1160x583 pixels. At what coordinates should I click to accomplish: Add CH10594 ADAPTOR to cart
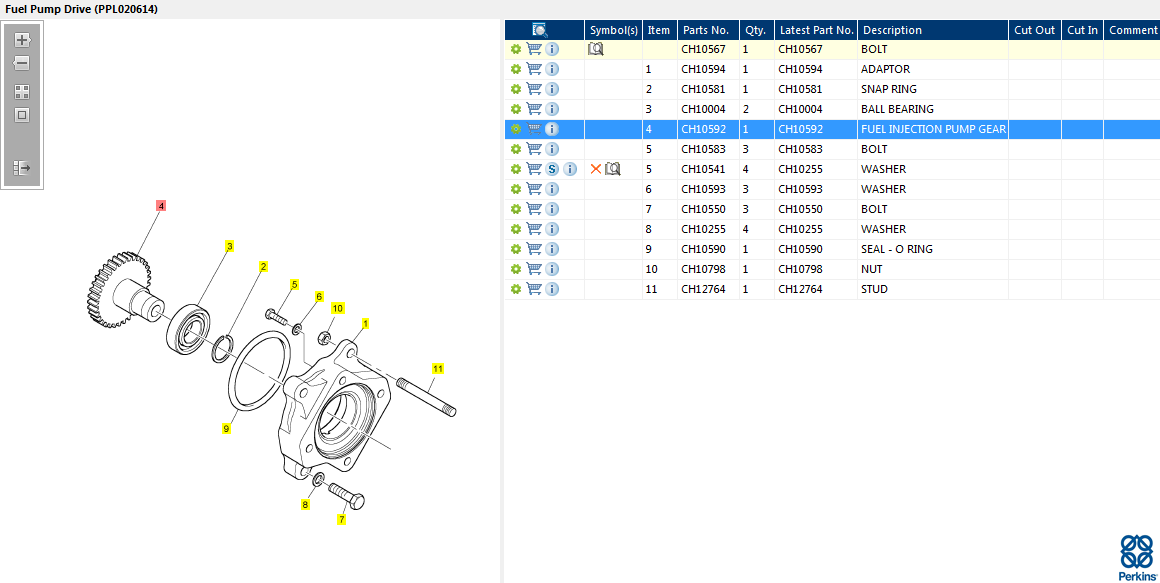click(x=534, y=69)
